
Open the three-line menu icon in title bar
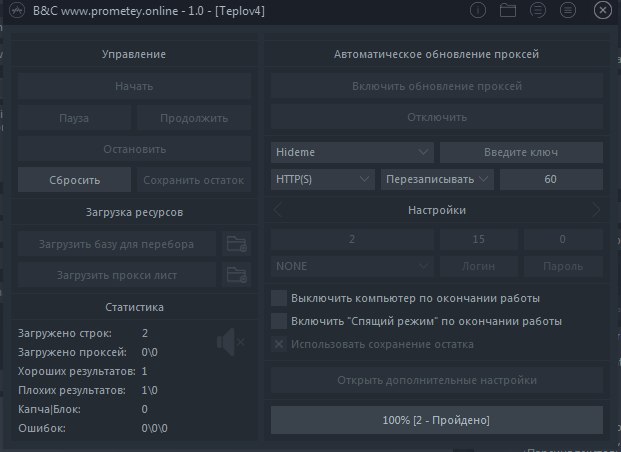(568, 11)
